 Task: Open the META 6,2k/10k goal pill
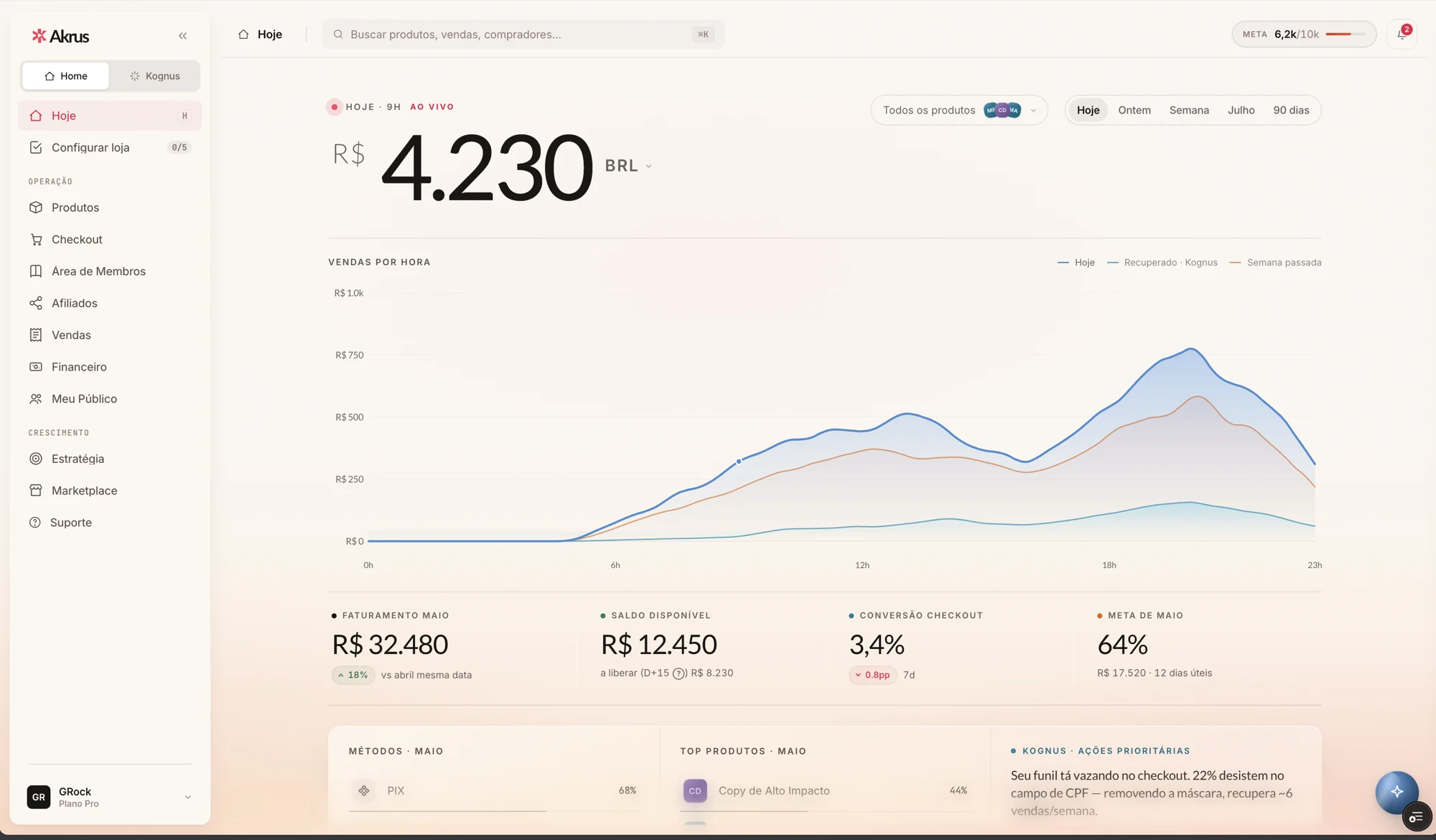coord(1304,34)
